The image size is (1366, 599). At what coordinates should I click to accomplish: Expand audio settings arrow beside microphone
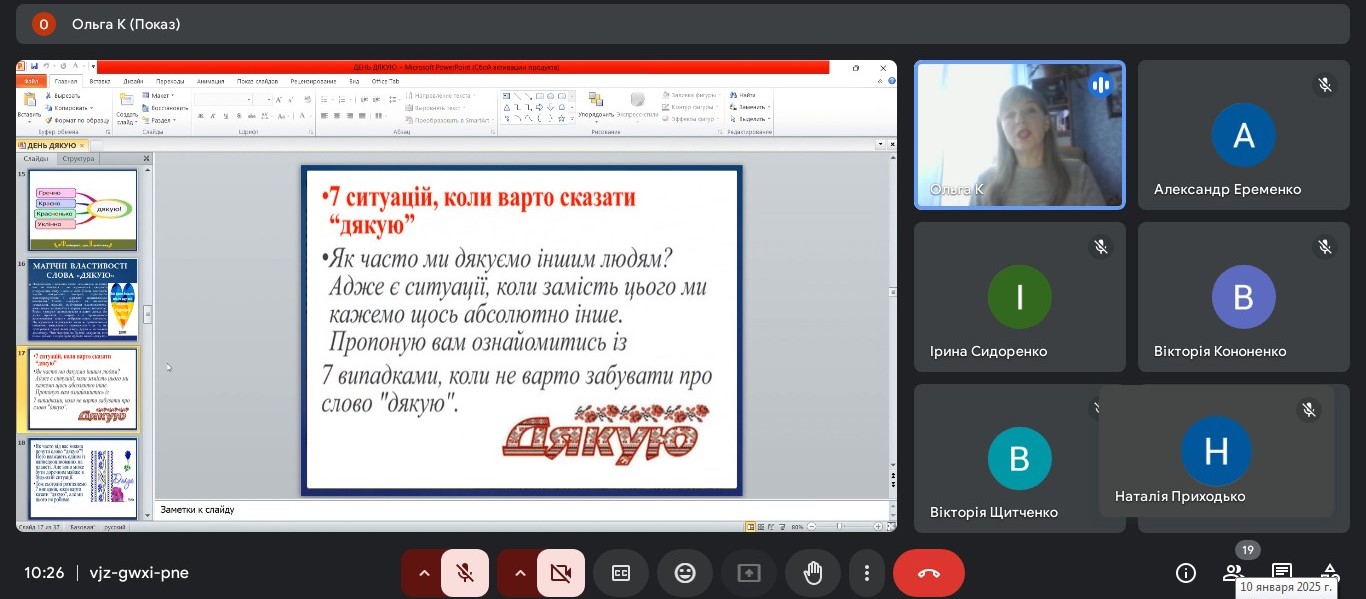pyautogui.click(x=424, y=573)
